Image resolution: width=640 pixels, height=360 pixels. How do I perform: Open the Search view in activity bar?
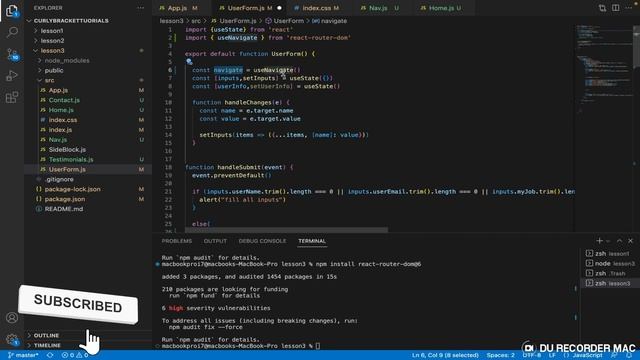[x=12, y=32]
